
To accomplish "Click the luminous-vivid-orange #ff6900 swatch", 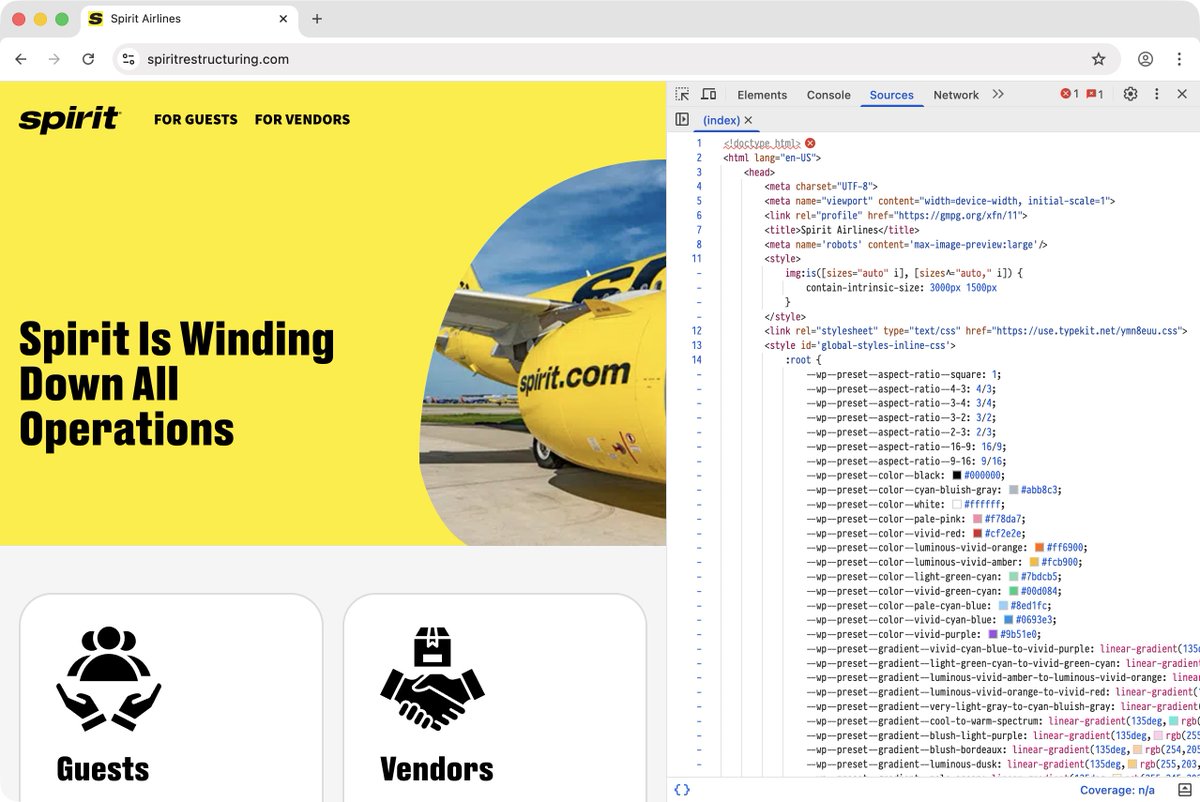I will pos(1040,548).
